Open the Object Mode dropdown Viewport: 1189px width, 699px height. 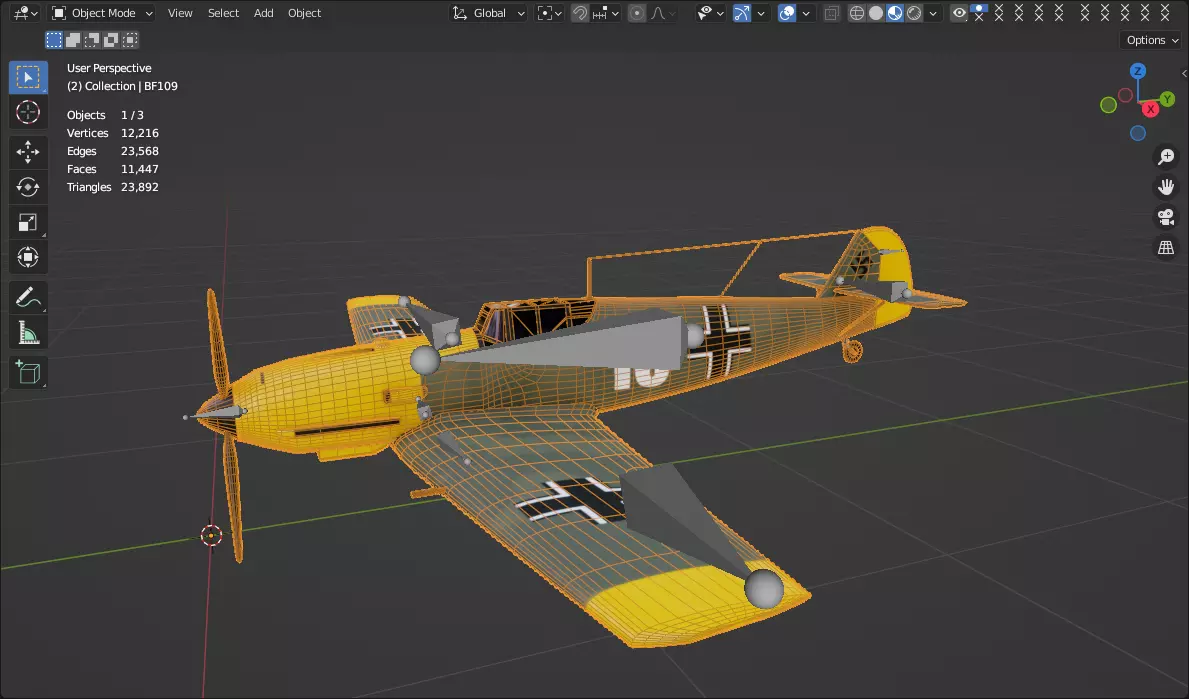click(102, 13)
